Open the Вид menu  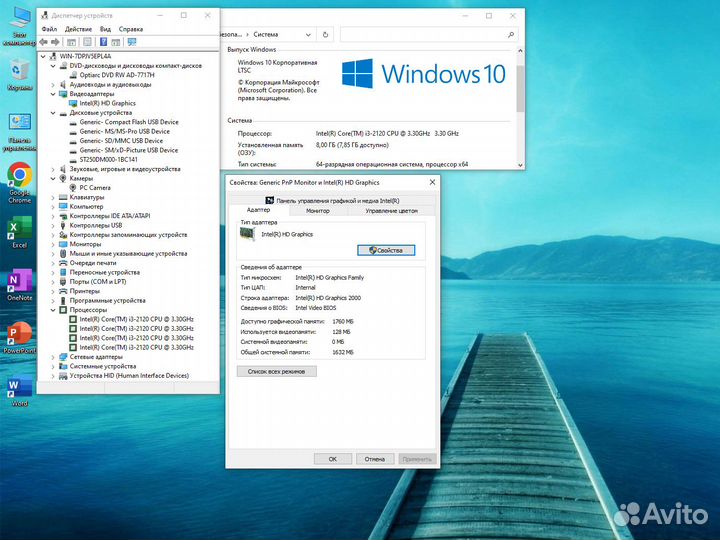(x=106, y=29)
